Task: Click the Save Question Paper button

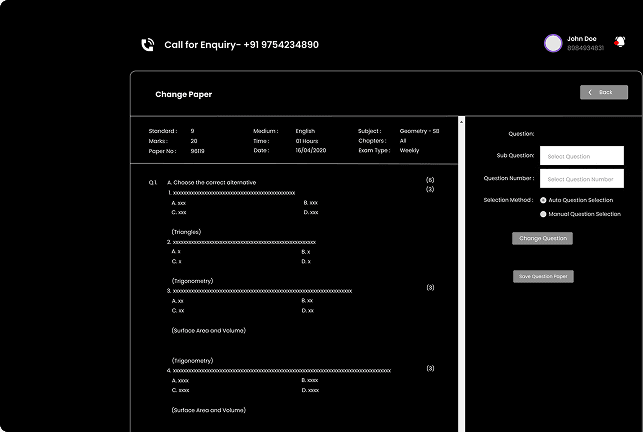Action: pyautogui.click(x=543, y=277)
